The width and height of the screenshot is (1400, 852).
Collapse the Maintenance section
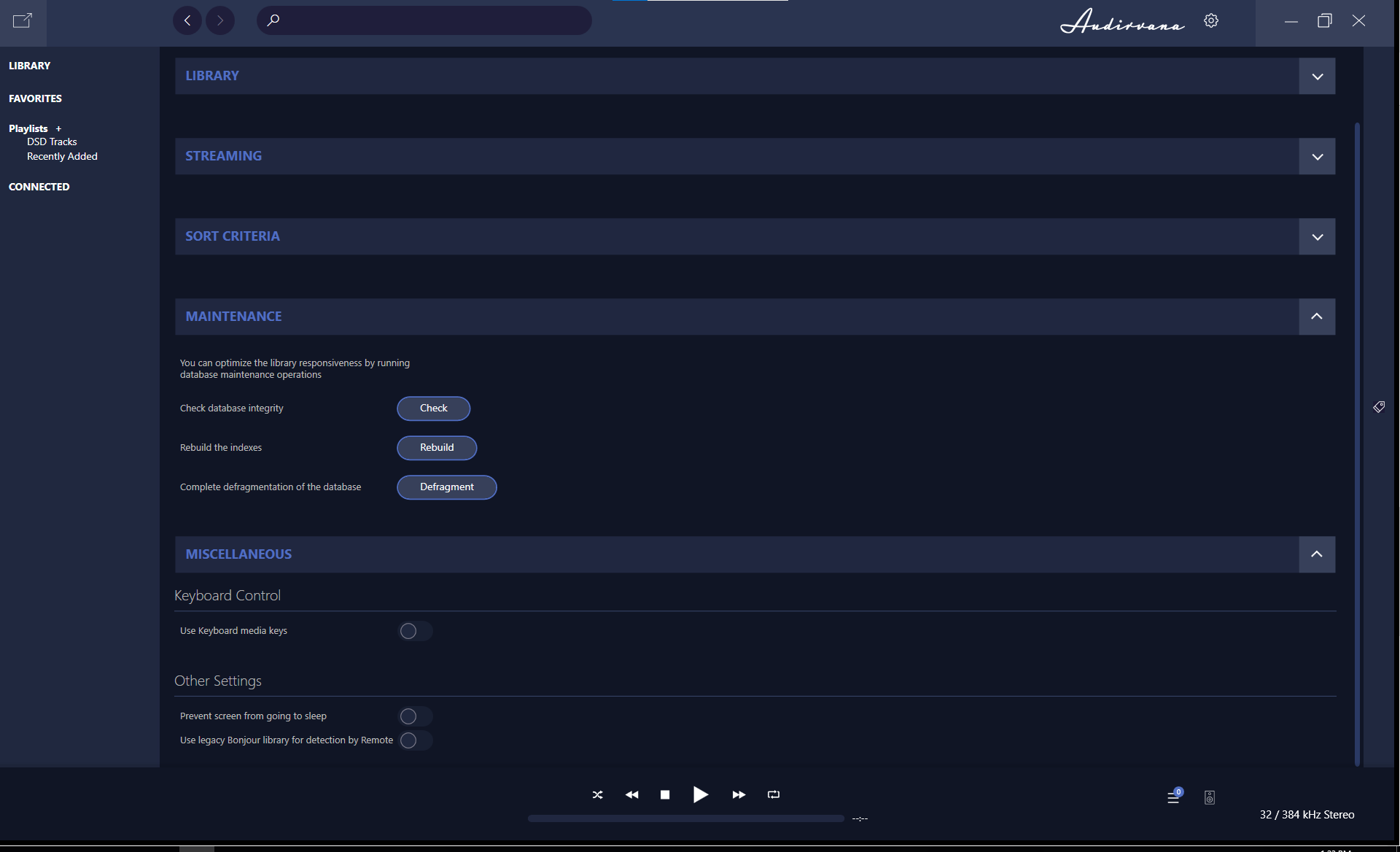pyautogui.click(x=1317, y=317)
